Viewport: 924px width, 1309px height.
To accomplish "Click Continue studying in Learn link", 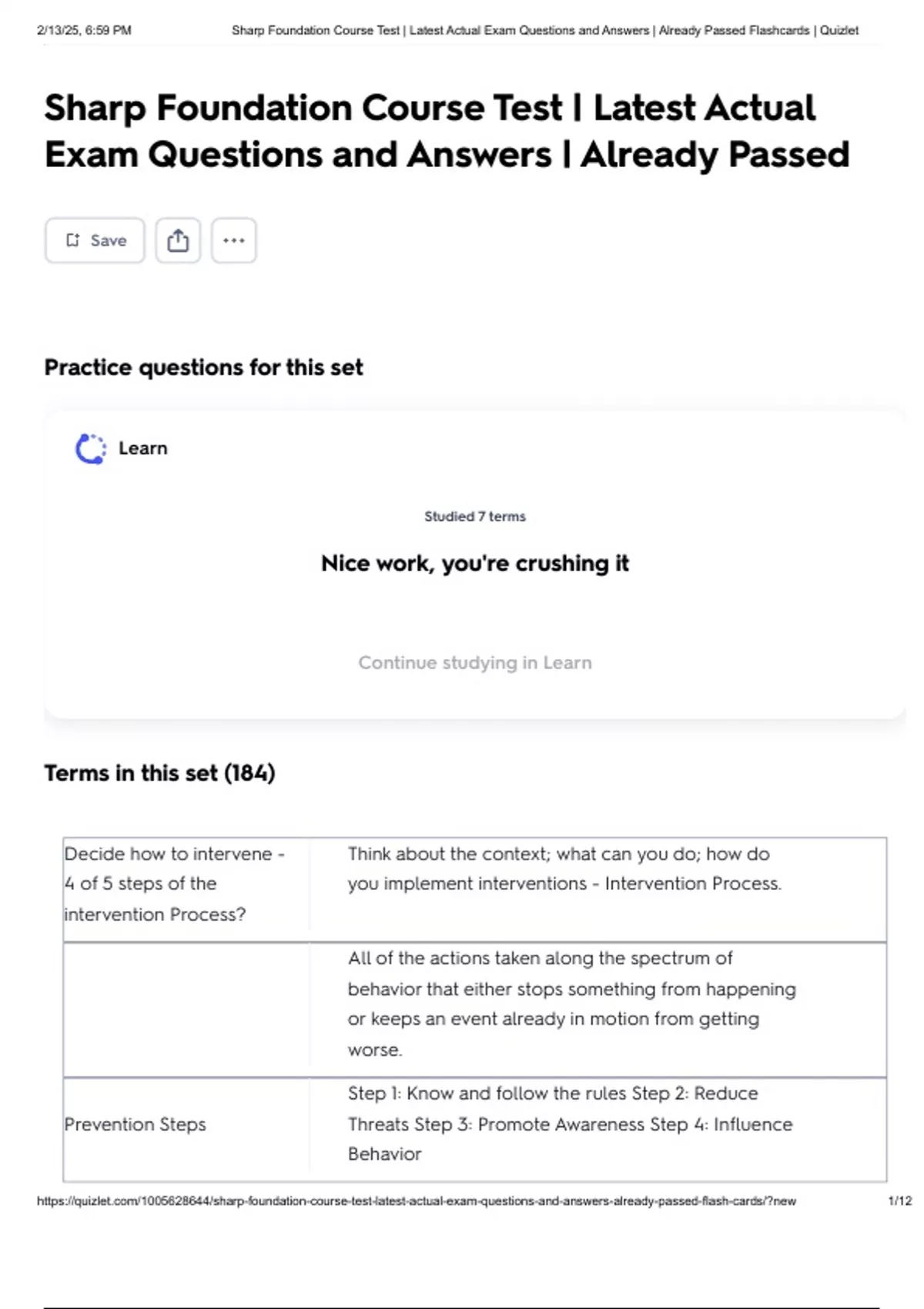I will pos(475,663).
